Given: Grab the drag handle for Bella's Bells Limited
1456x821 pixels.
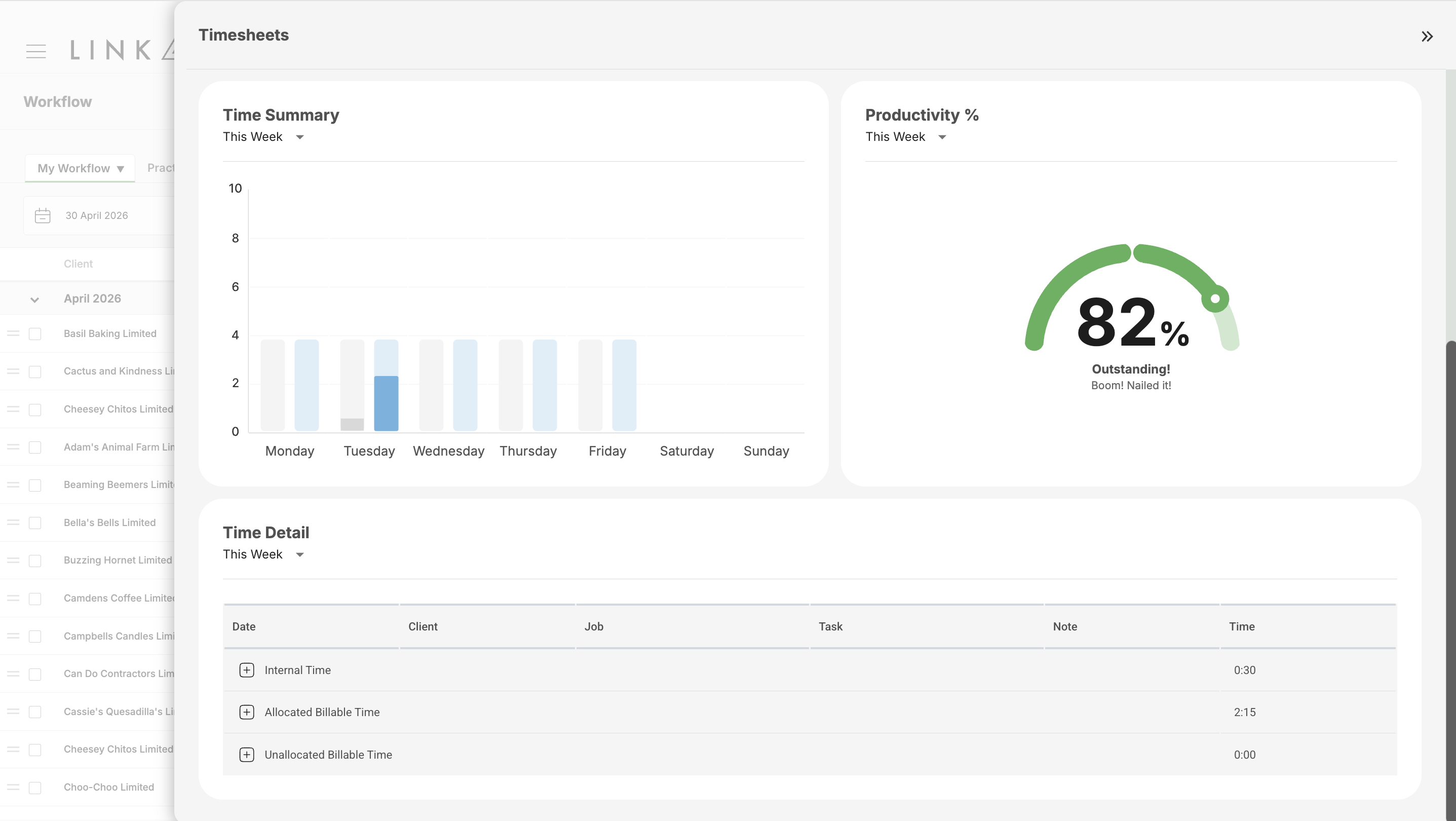Looking at the screenshot, I should coord(13,523).
